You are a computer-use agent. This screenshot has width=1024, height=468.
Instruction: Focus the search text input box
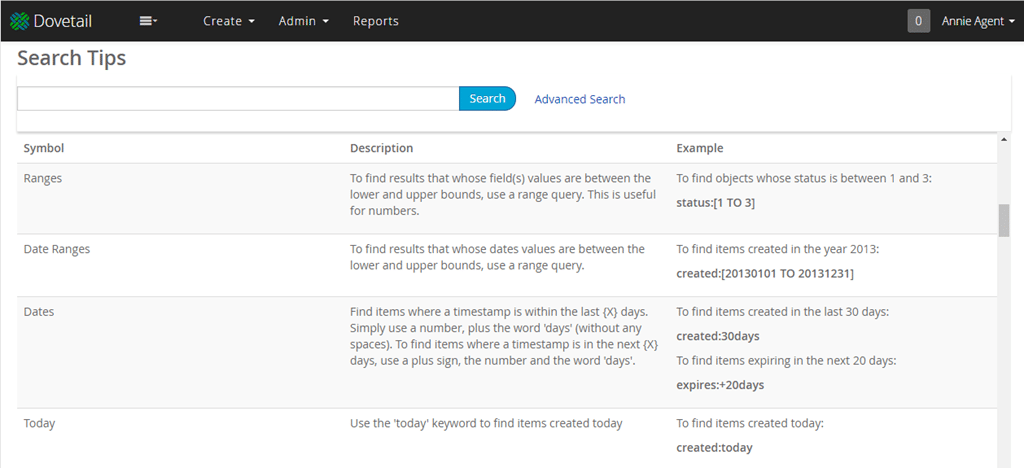pyautogui.click(x=238, y=98)
